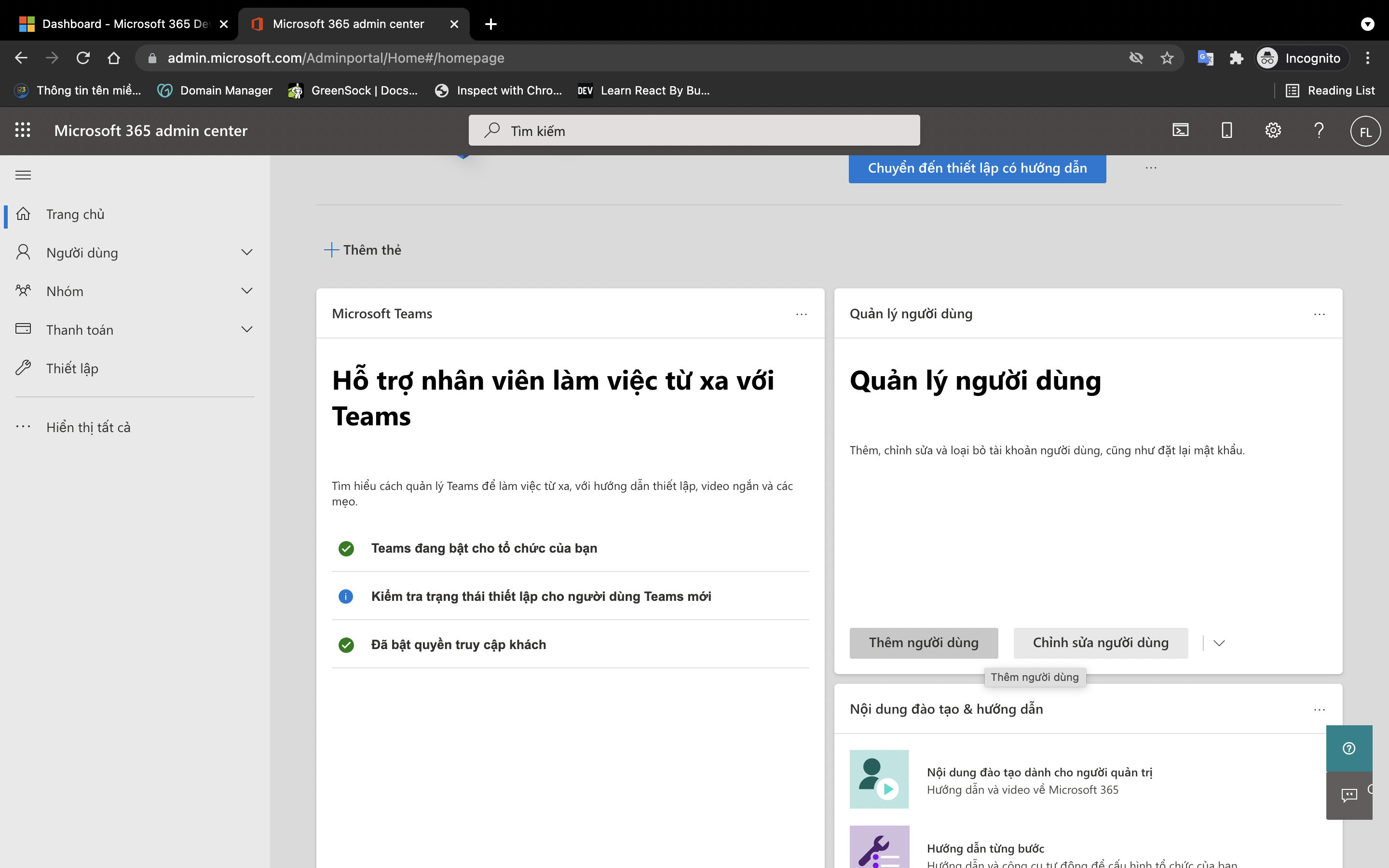Screen dimensions: 1389x868
Task: Expand the Thanh toán sidebar section
Action: click(246, 329)
